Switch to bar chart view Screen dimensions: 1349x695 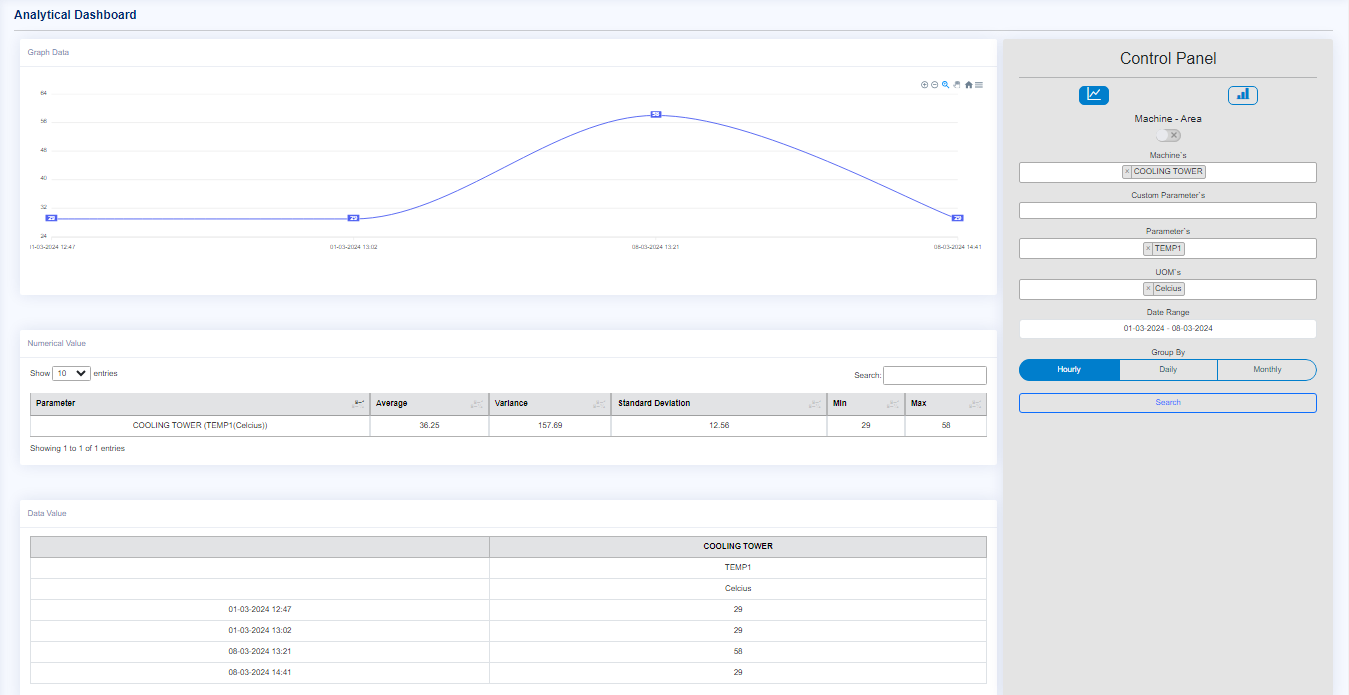point(1243,95)
